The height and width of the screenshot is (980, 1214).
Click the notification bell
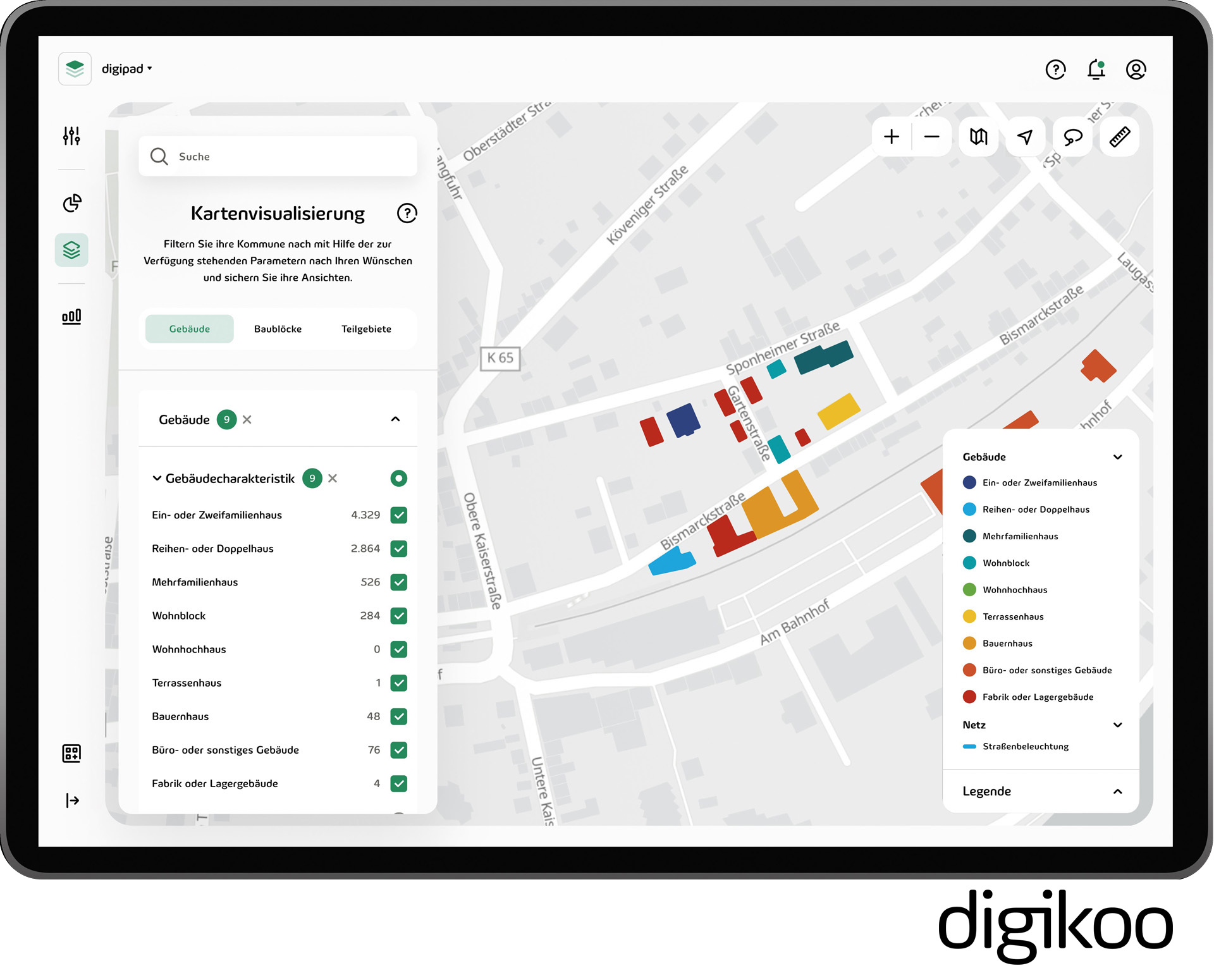pos(1096,70)
